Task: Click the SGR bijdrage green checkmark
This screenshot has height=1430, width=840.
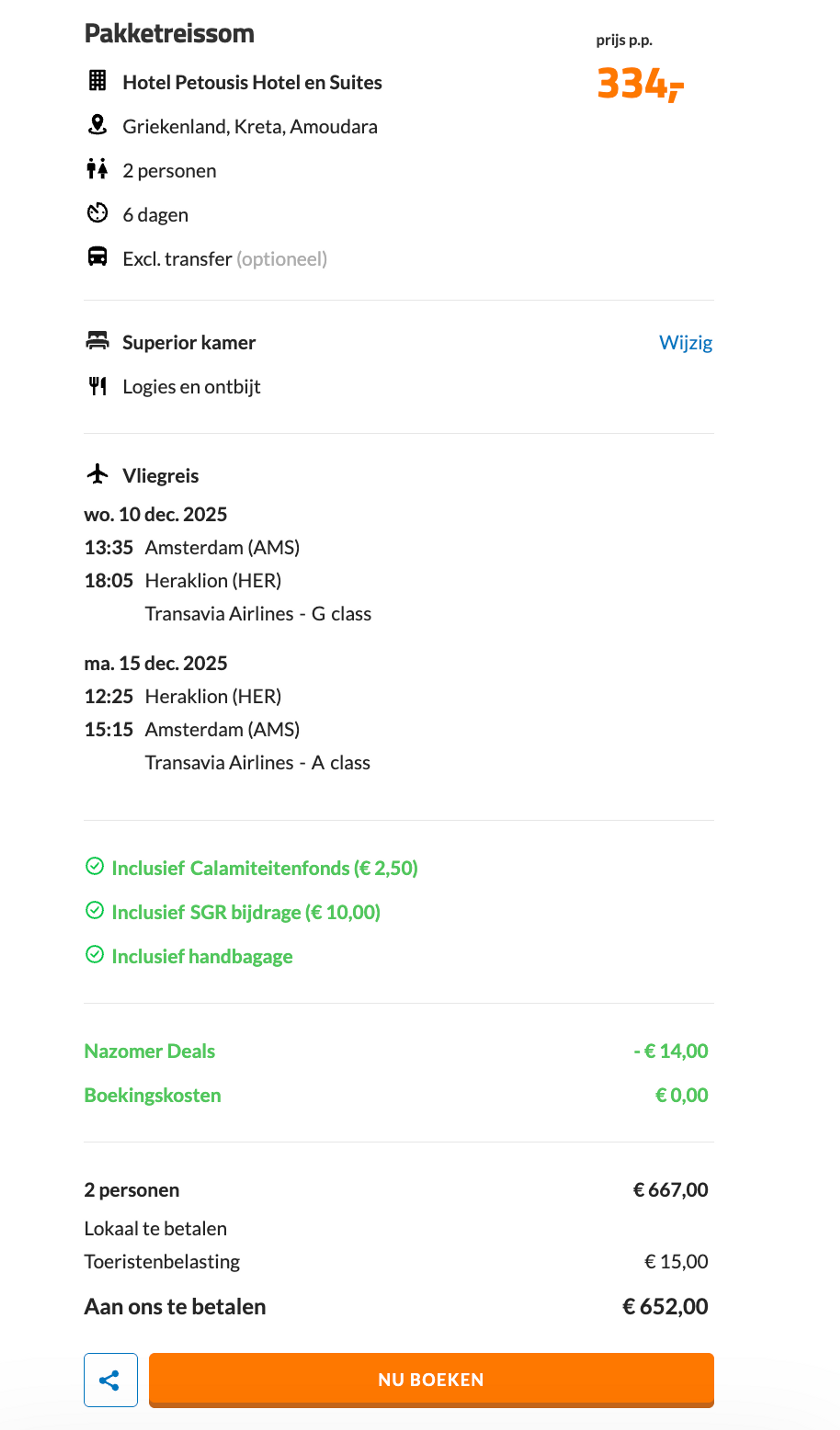Action: [94, 911]
